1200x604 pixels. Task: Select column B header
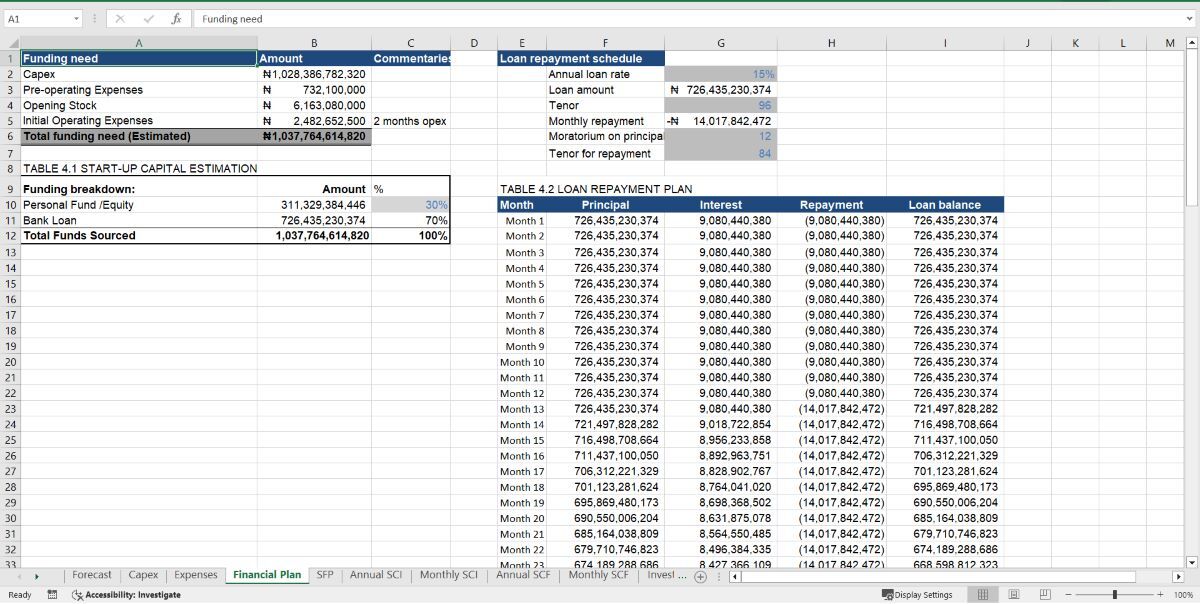coord(314,43)
